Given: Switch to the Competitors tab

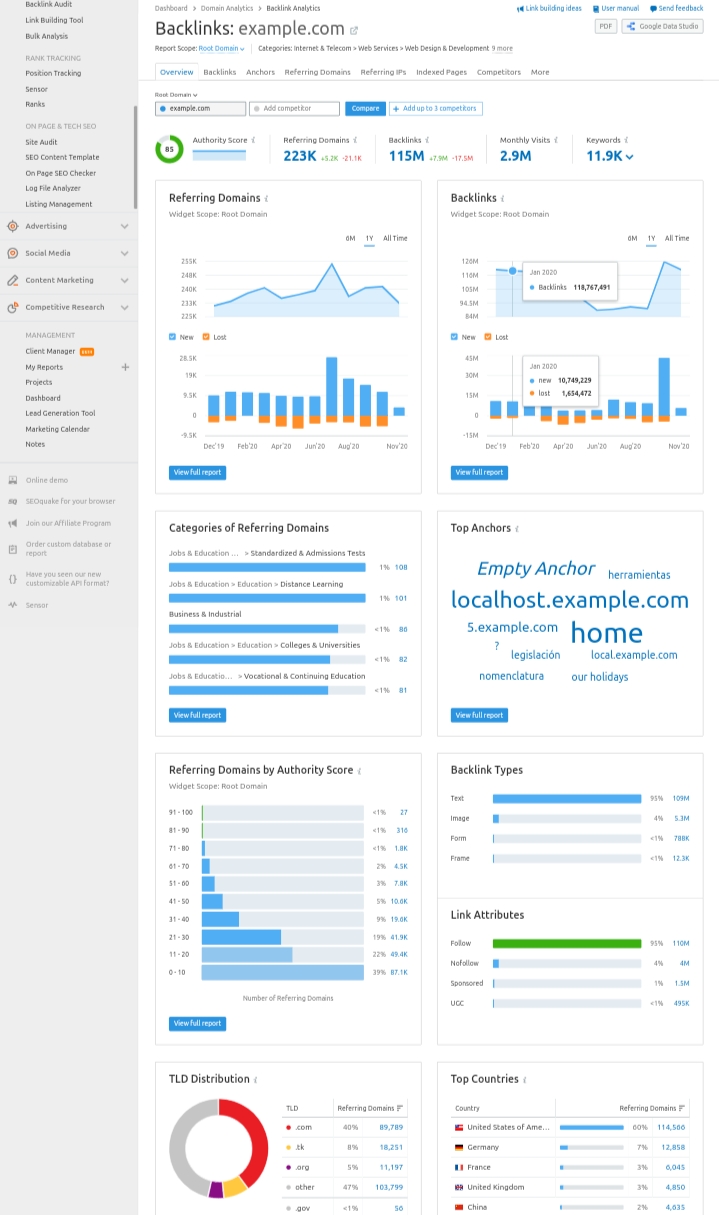Looking at the screenshot, I should 498,72.
